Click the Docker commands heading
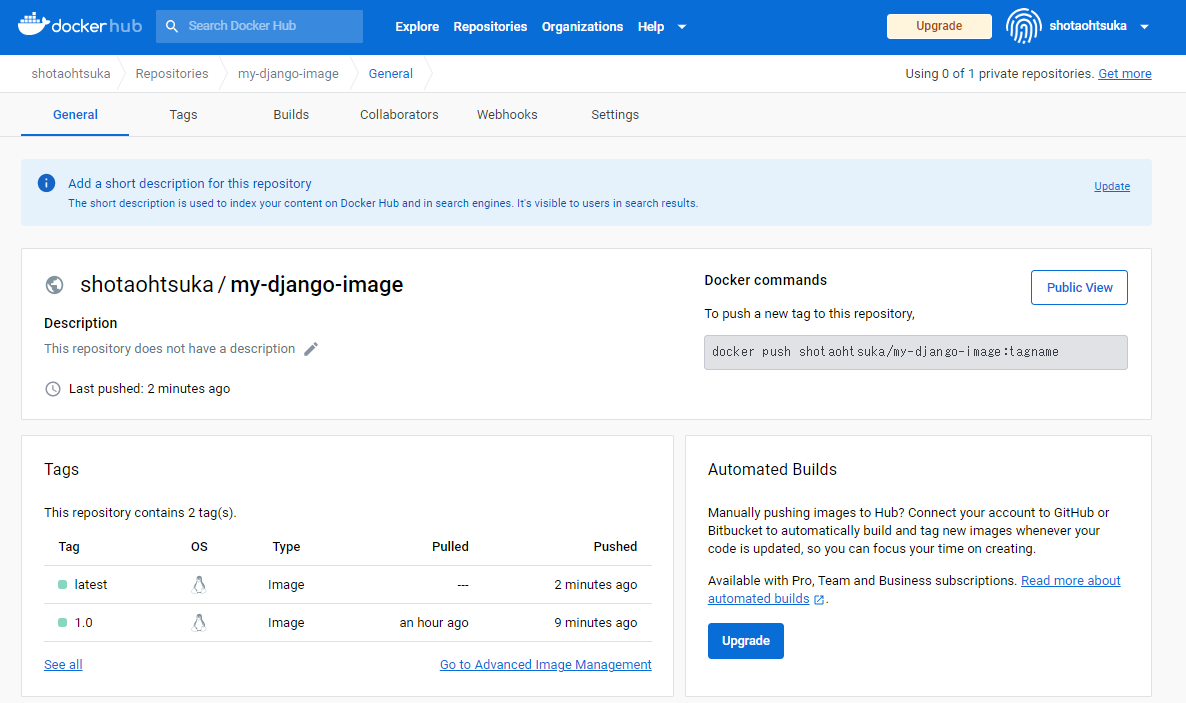This screenshot has height=703, width=1186. pyautogui.click(x=765, y=280)
